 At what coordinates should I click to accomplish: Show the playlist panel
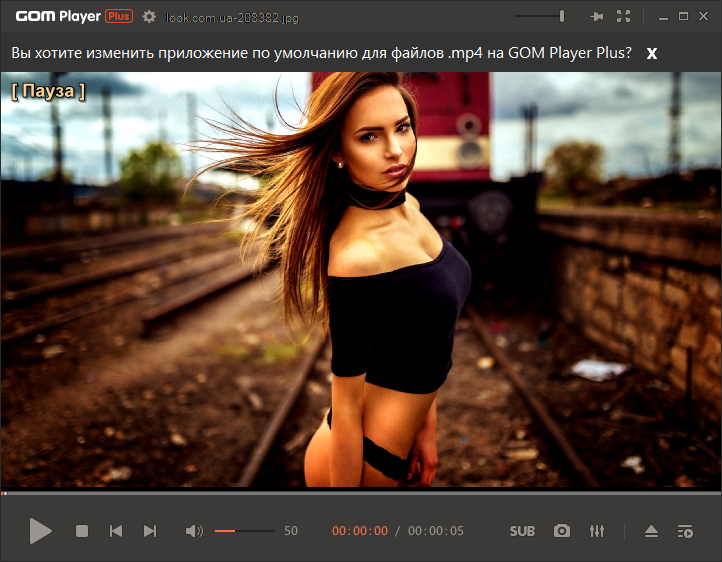click(x=685, y=531)
